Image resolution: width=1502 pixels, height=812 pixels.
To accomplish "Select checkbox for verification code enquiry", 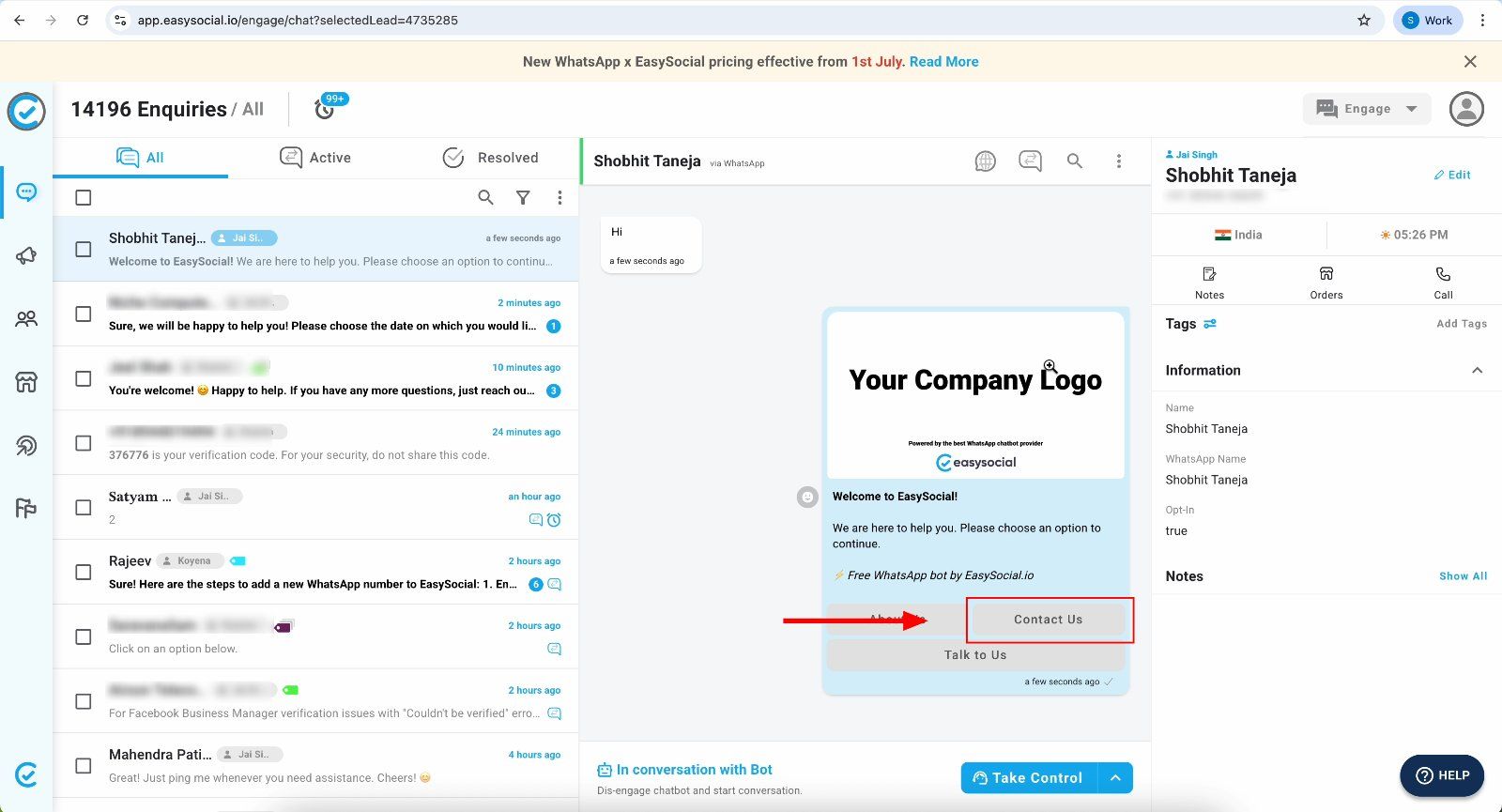I will click(84, 443).
